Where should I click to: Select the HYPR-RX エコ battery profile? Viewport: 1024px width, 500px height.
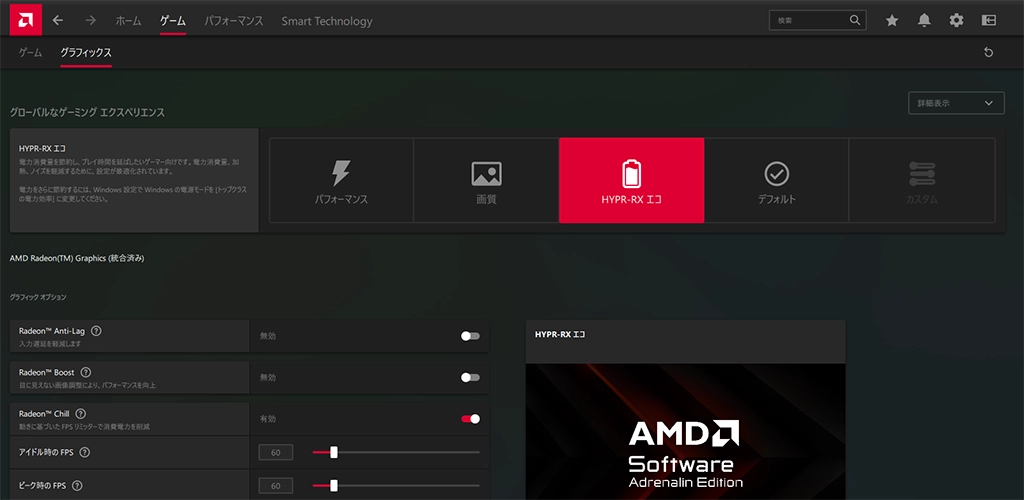click(x=632, y=180)
